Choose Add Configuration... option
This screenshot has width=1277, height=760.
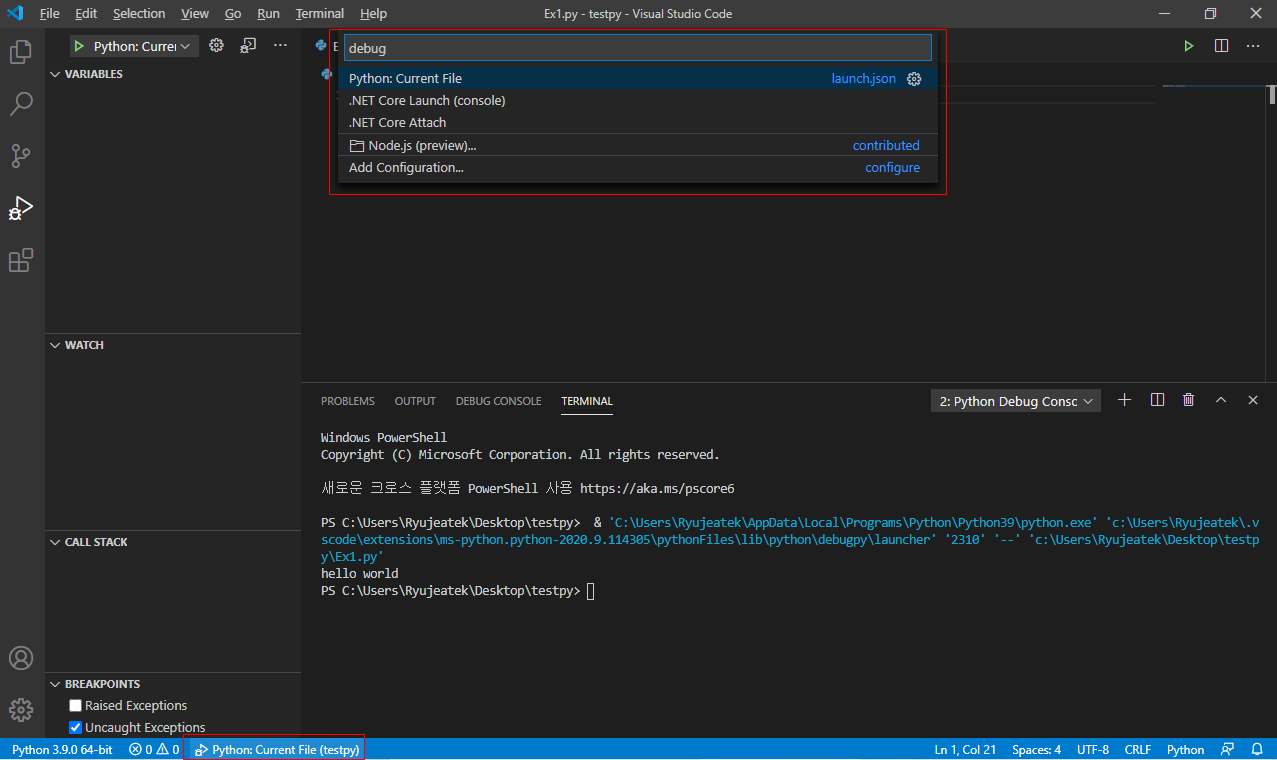638,168
